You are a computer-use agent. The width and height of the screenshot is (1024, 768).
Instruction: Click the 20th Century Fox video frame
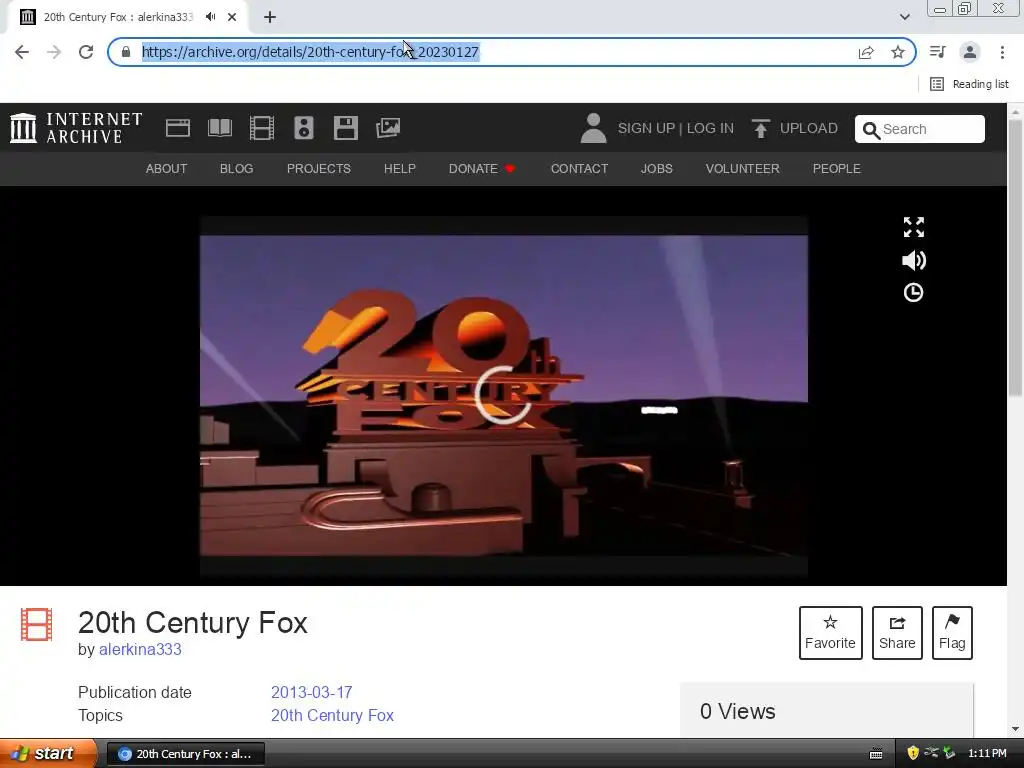pyautogui.click(x=504, y=396)
